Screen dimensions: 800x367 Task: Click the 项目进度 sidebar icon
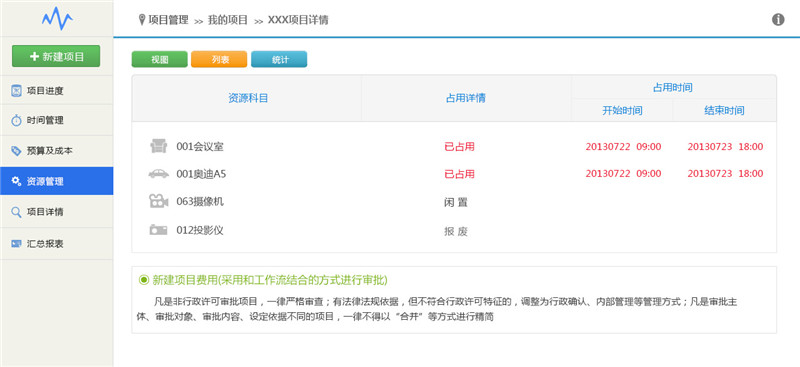(x=16, y=91)
